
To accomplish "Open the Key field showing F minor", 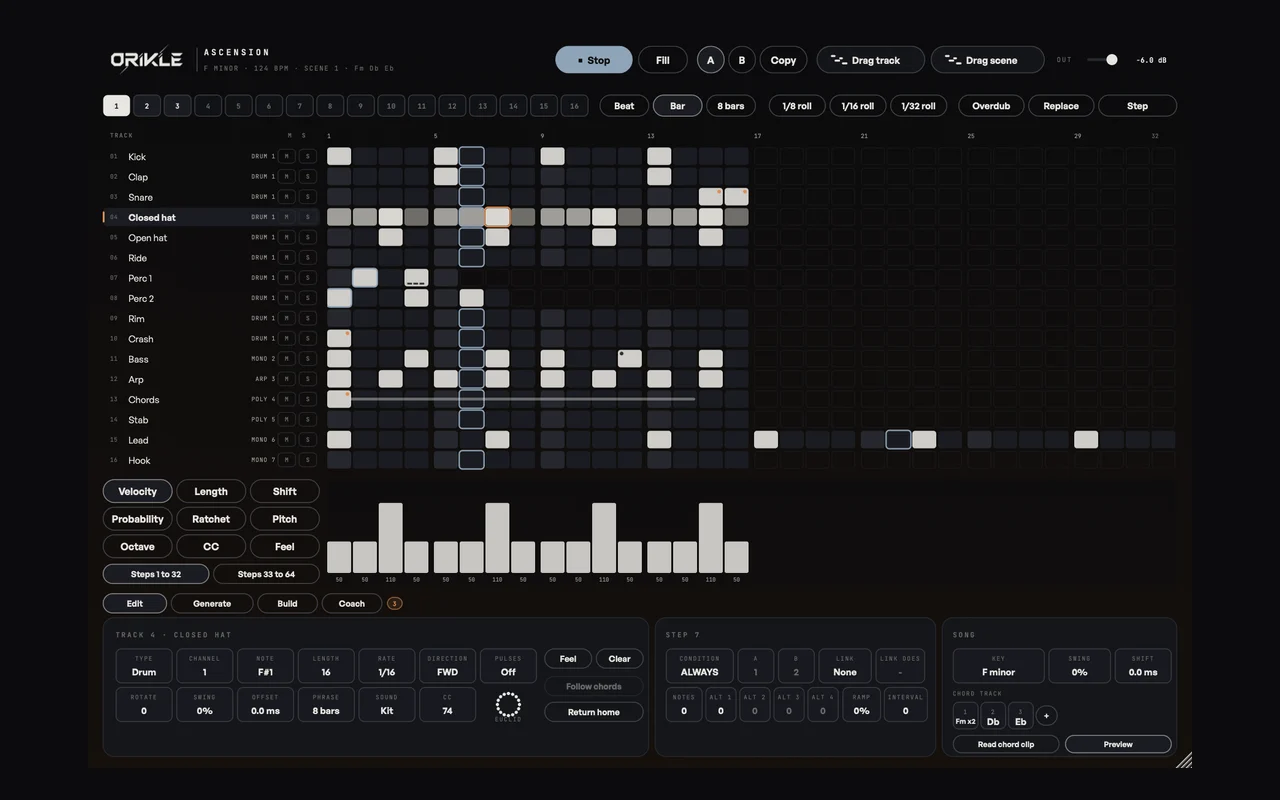I will tap(998, 666).
